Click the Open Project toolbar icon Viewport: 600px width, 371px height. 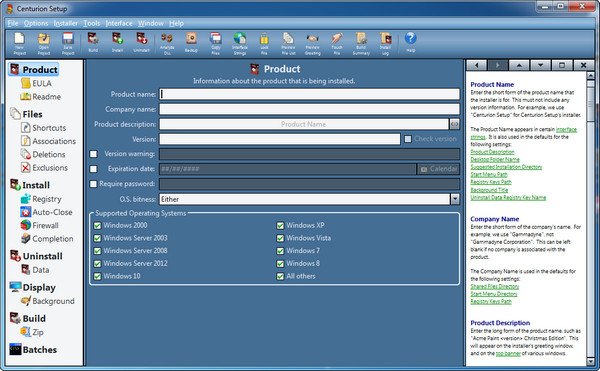point(44,43)
